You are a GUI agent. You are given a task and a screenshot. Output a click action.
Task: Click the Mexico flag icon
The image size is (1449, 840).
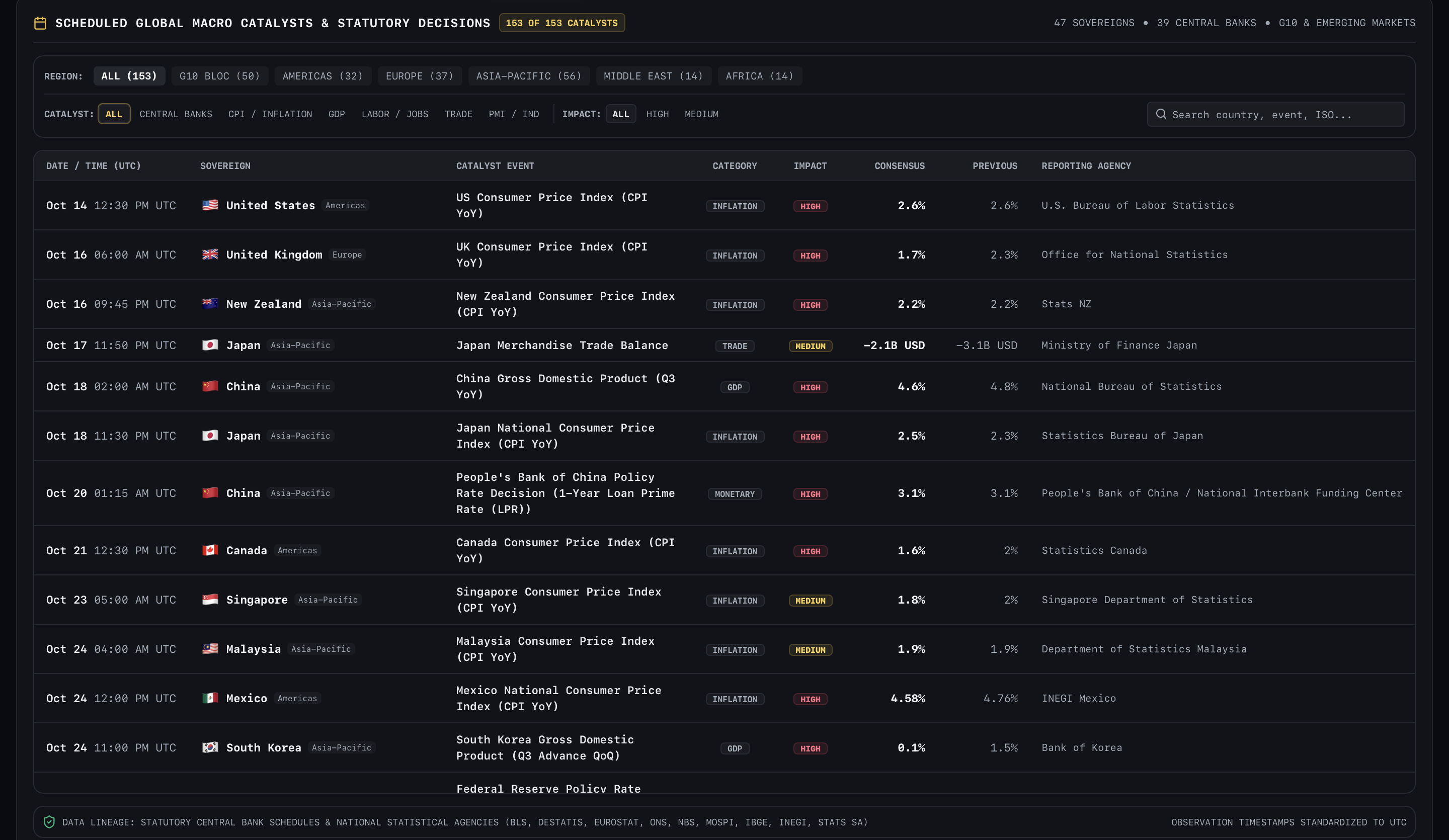coord(210,698)
